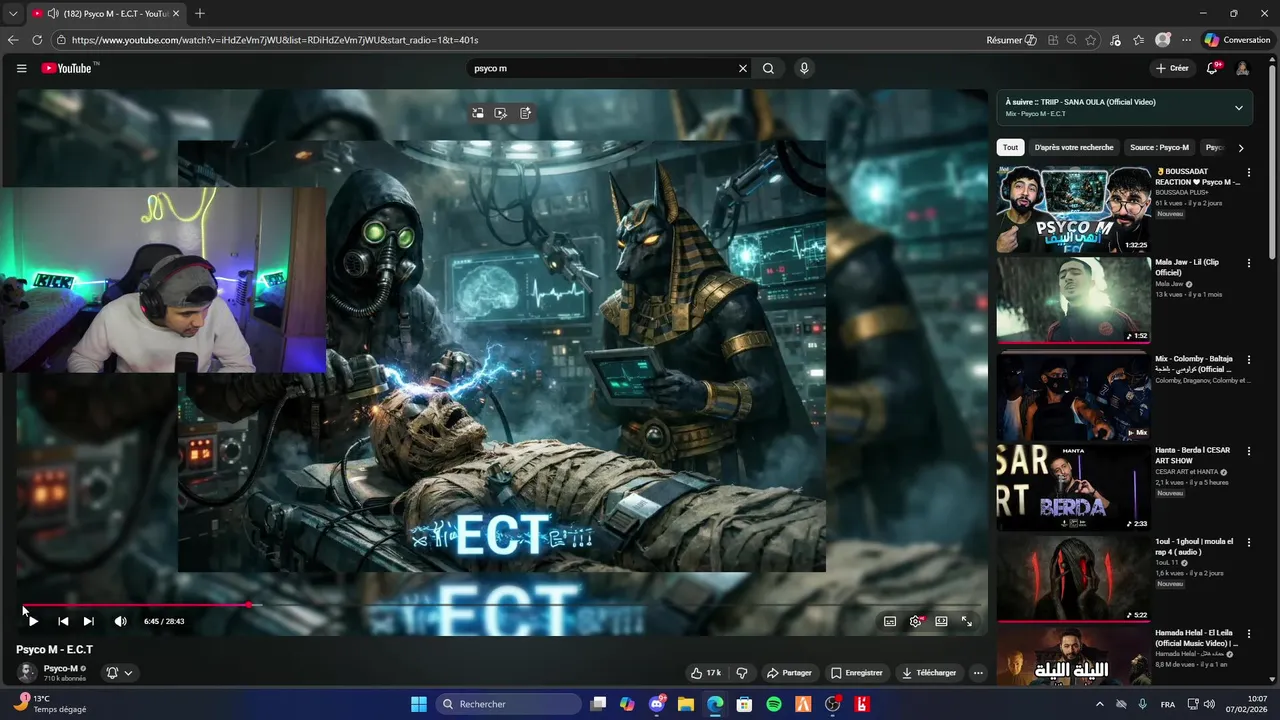Image resolution: width=1280 pixels, height=720 pixels.
Task: Open the YouTube guide hamburger menu
Action: (x=21, y=68)
